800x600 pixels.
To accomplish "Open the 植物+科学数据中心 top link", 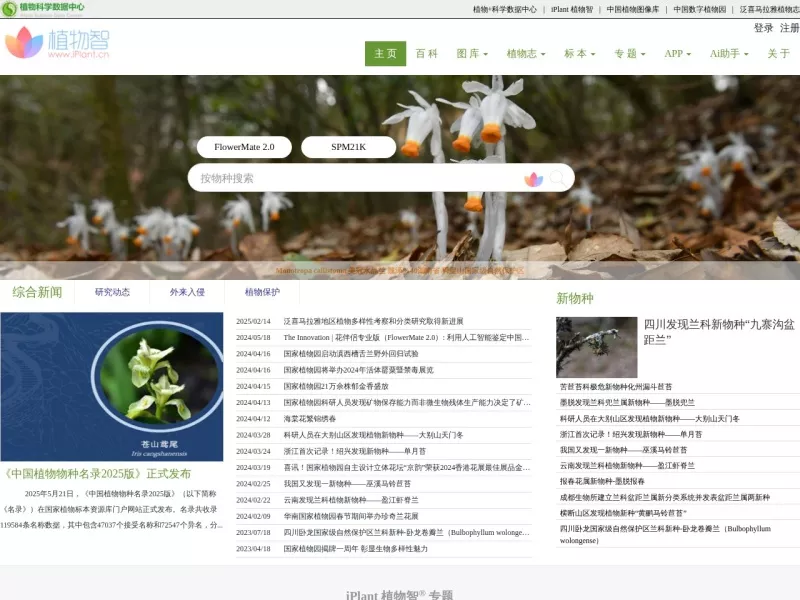I will [505, 9].
